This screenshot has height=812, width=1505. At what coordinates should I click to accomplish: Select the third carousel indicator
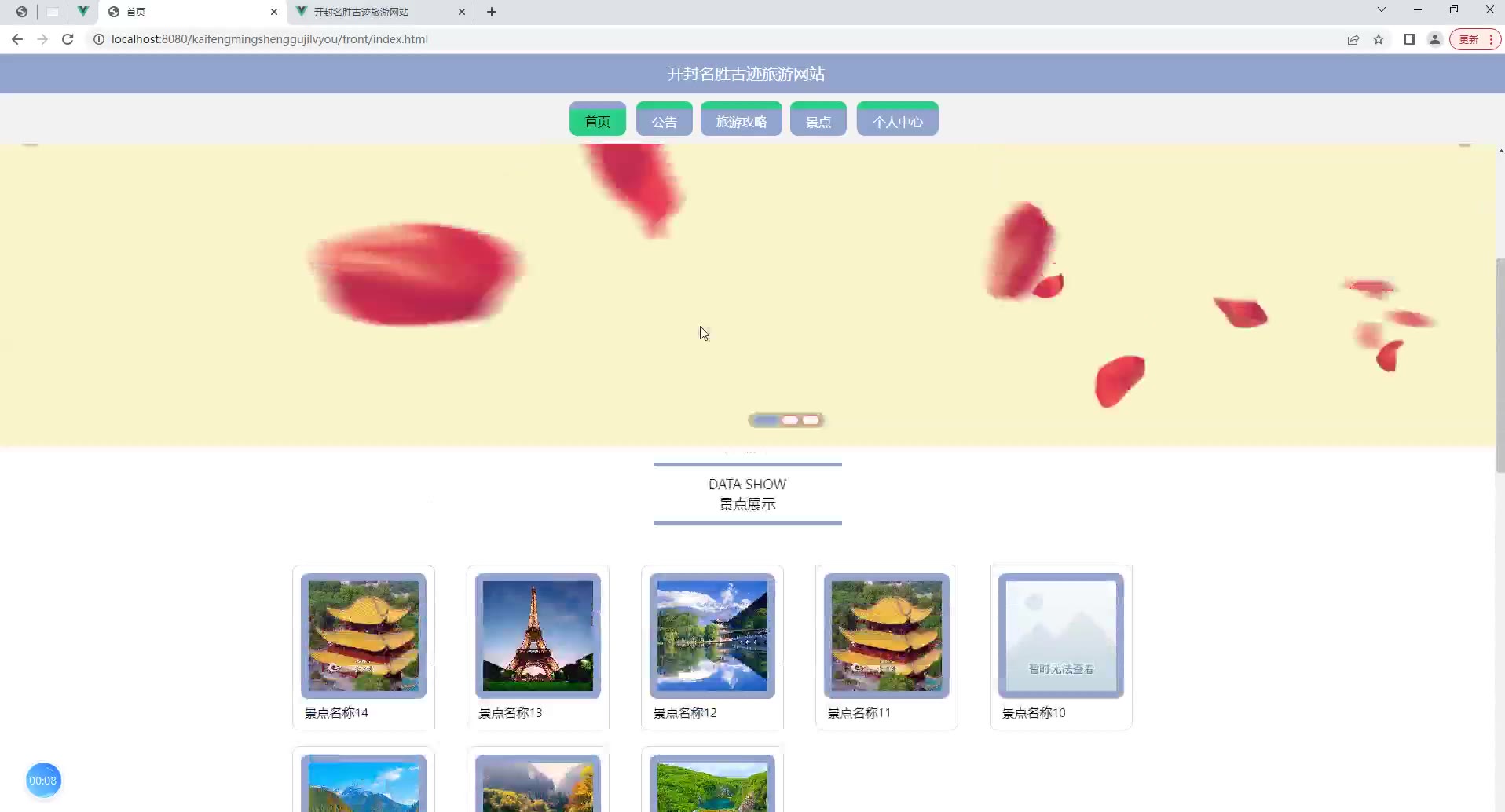(811, 420)
